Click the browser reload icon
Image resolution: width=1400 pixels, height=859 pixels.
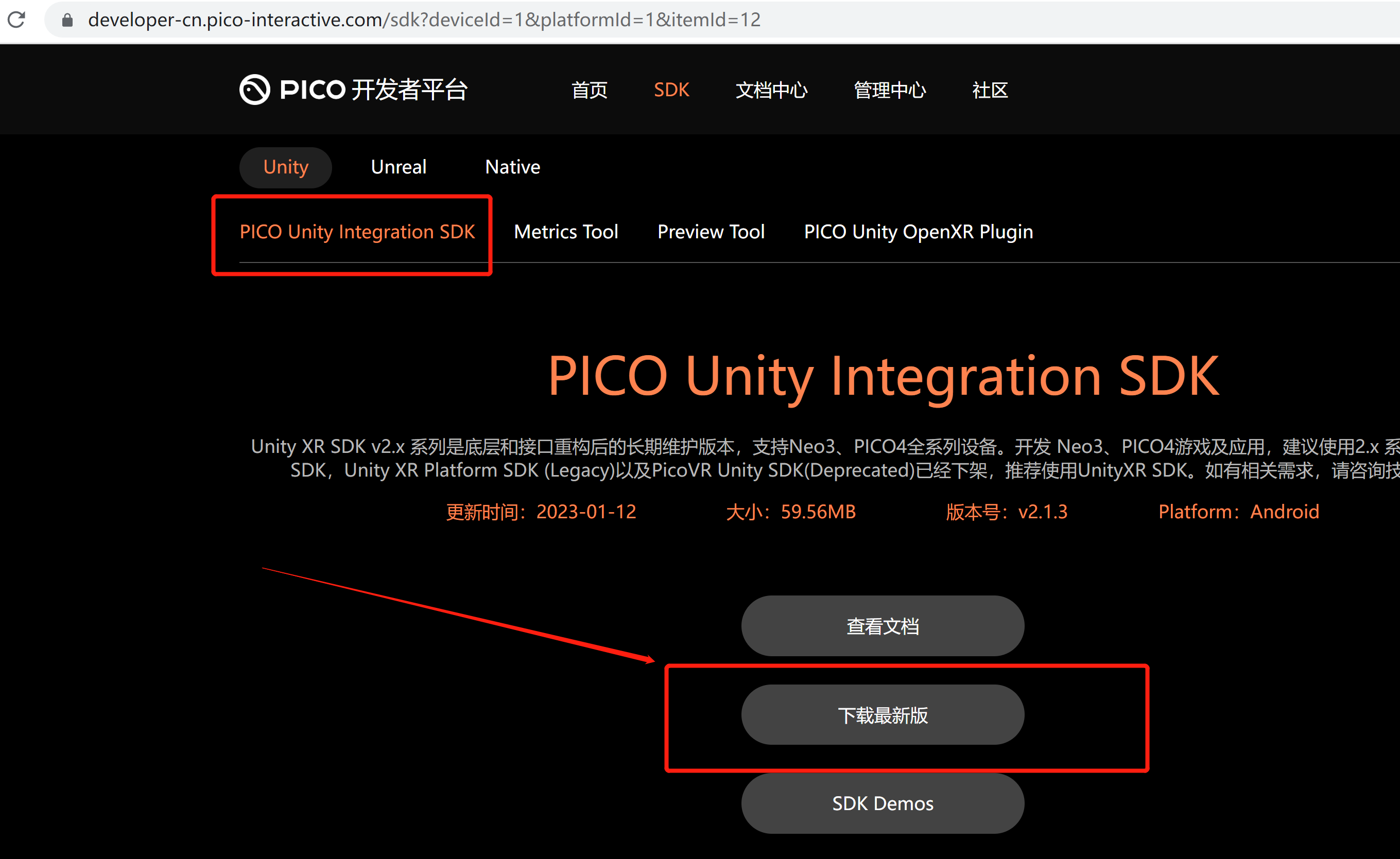(17, 20)
